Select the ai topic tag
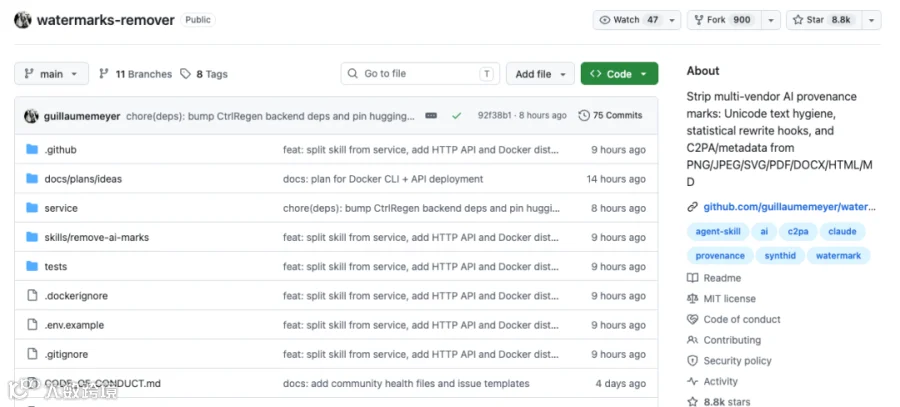Image resolution: width=900 pixels, height=407 pixels. [764, 231]
